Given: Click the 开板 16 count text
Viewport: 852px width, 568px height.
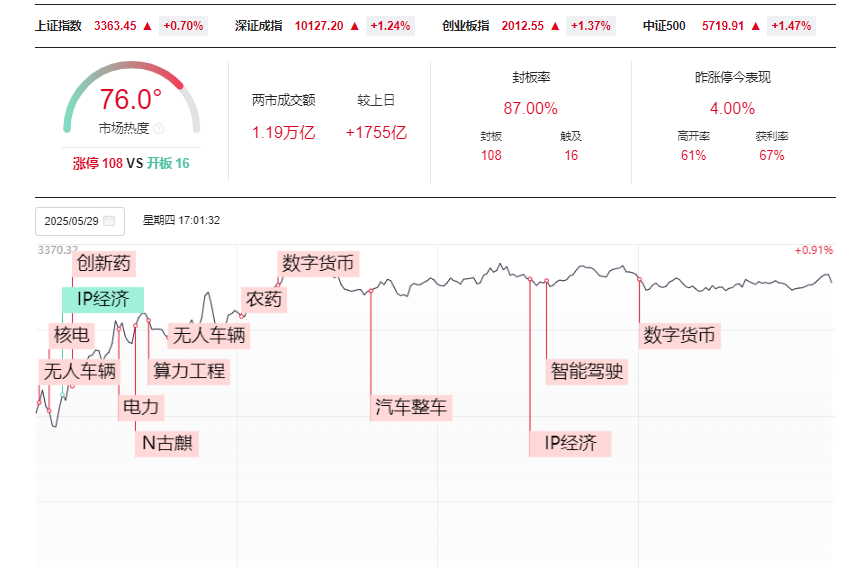Looking at the screenshot, I should (x=168, y=163).
